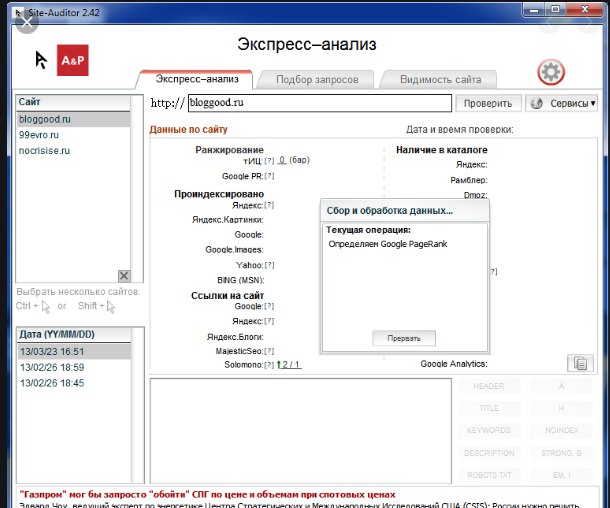This screenshot has width=610, height=508.
Task: Minimize the Site-Auditor window
Action: coord(534,10)
